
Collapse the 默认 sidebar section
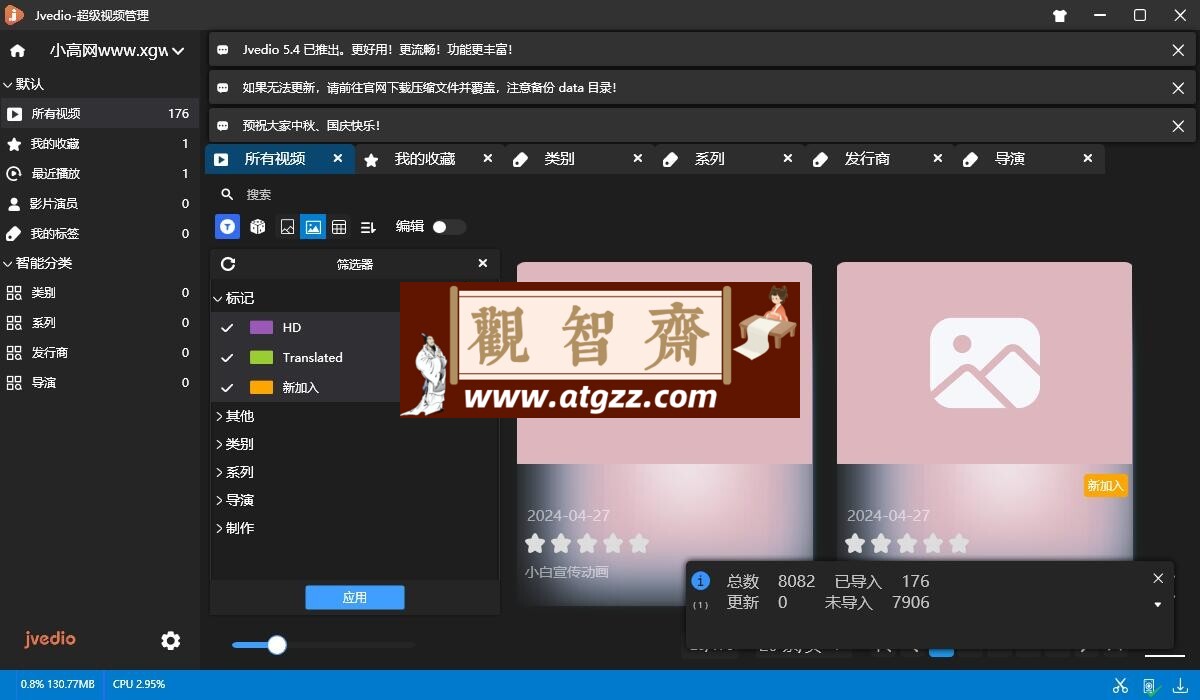24,84
